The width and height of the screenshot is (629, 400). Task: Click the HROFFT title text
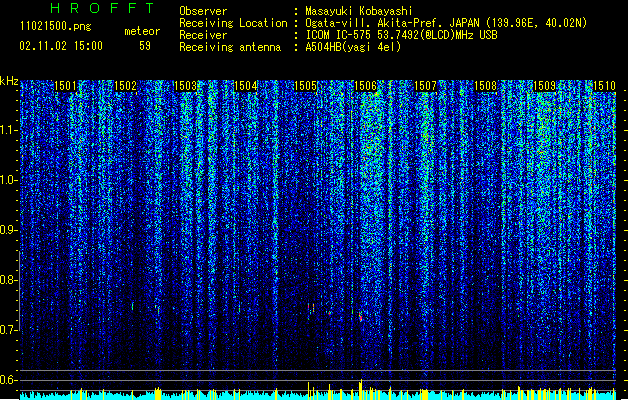[102, 8]
